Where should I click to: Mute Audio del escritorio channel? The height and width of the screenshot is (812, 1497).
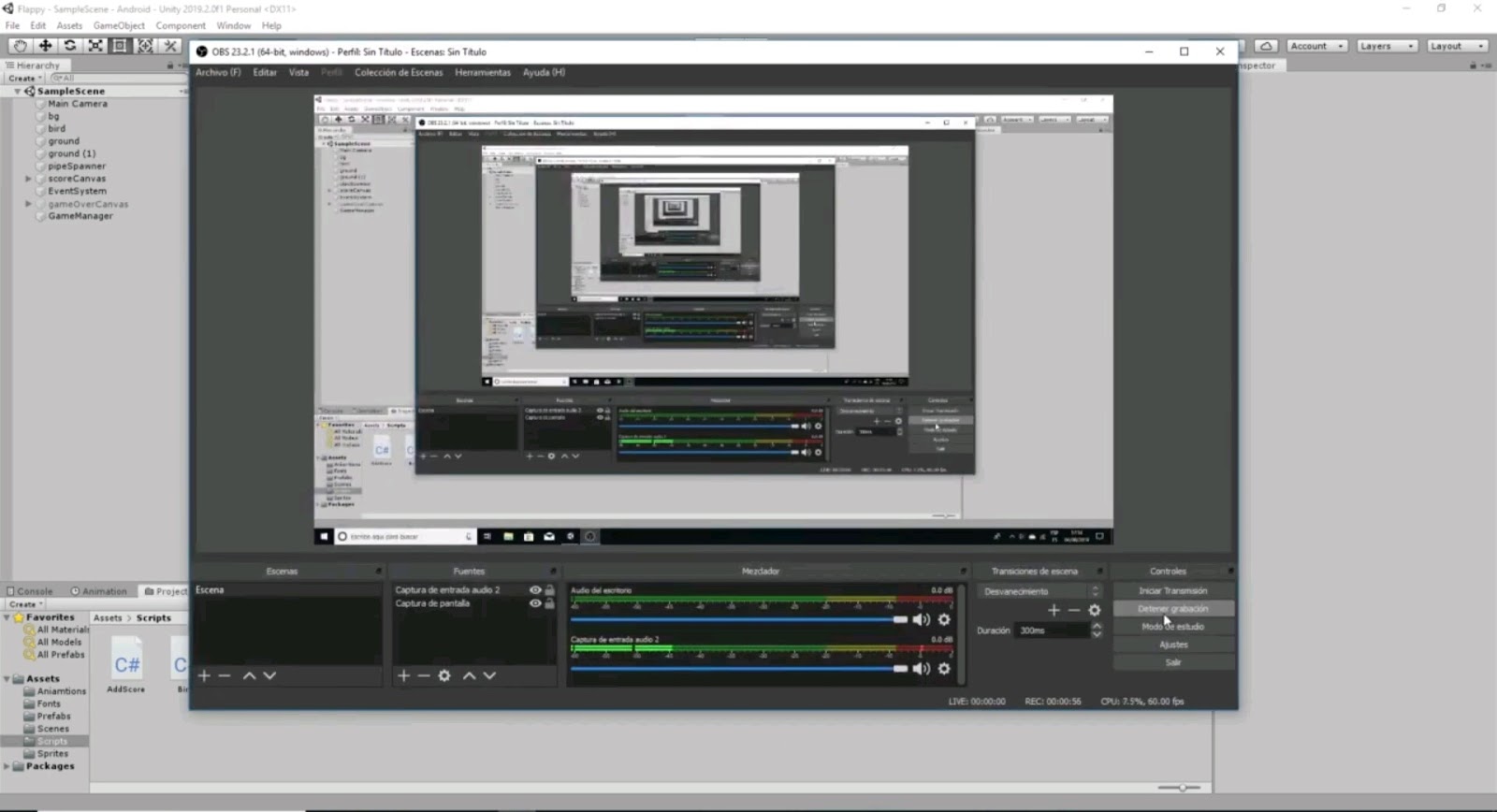coord(922,619)
